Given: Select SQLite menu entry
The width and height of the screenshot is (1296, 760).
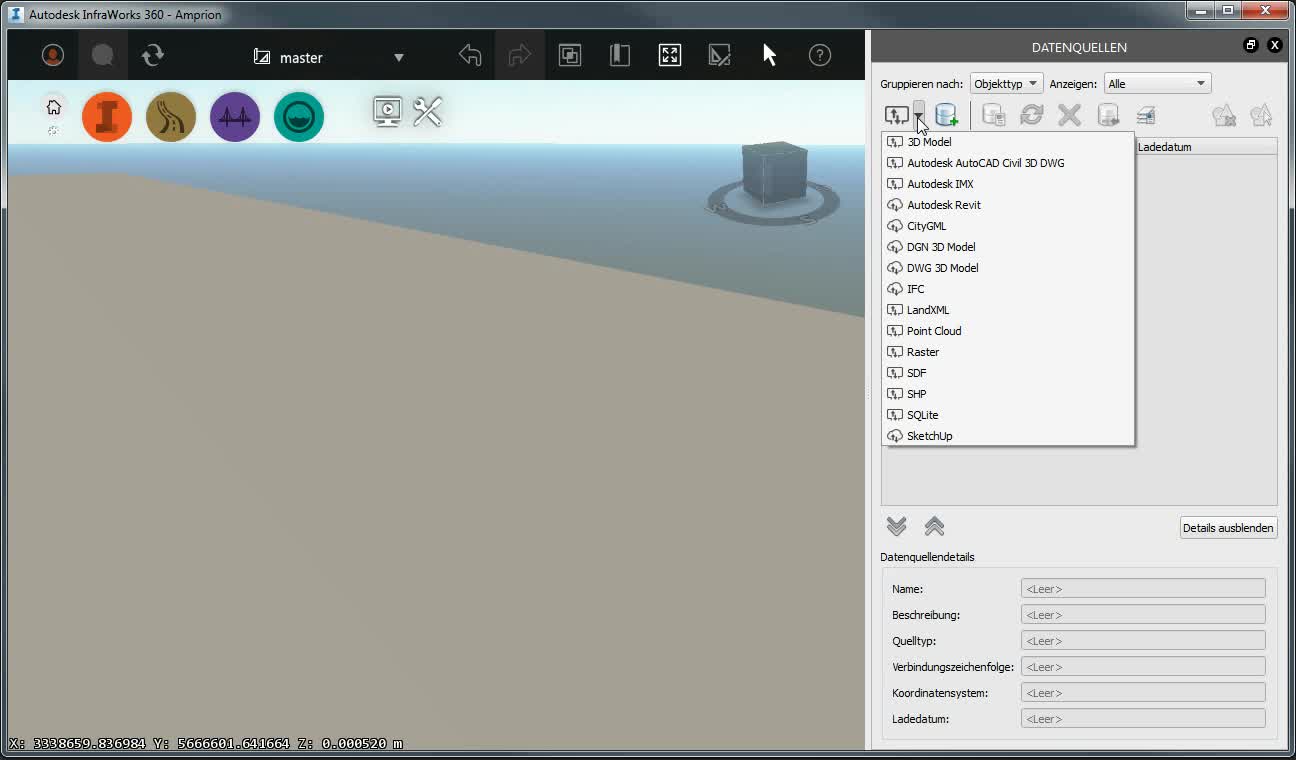Looking at the screenshot, I should point(1008,415).
